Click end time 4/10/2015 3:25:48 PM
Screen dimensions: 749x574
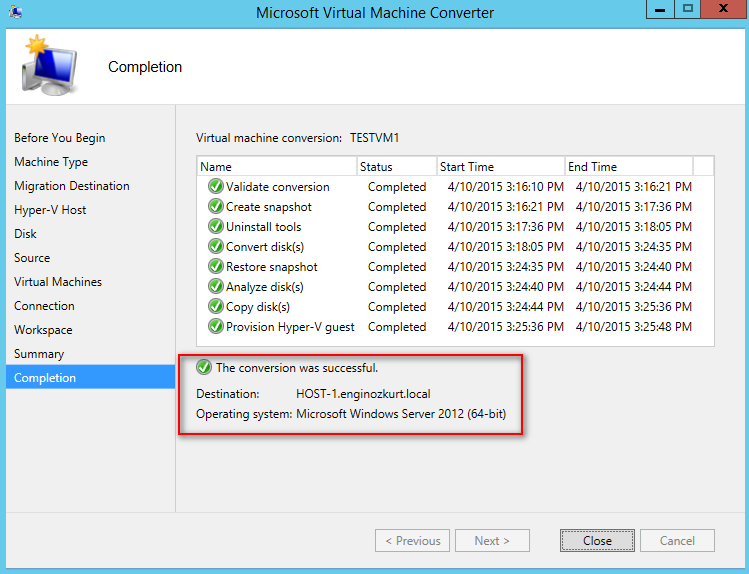(x=633, y=327)
